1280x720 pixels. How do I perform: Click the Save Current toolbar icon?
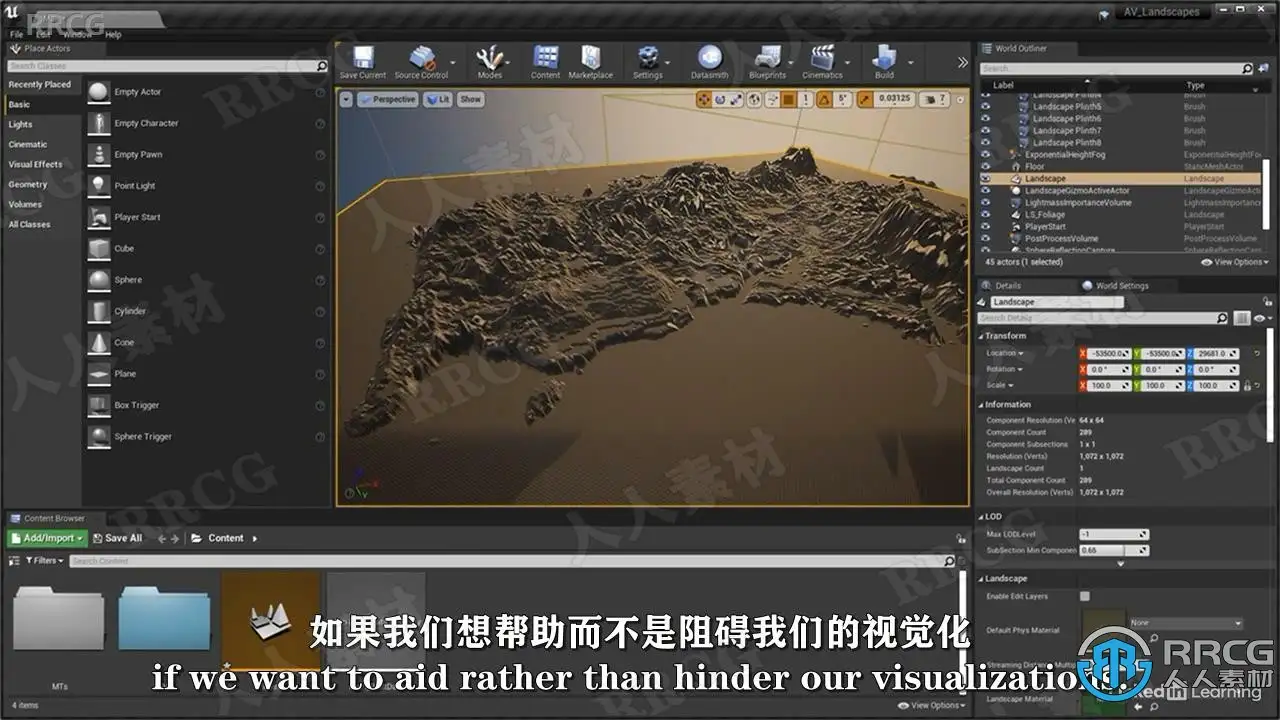coord(362,62)
